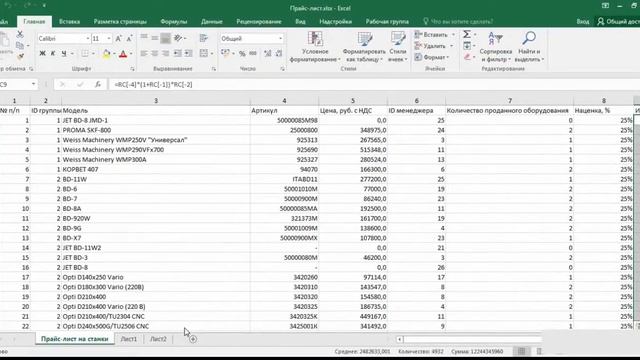Align cell content to bottom
The image size is (640, 360).
(x=165, y=38)
